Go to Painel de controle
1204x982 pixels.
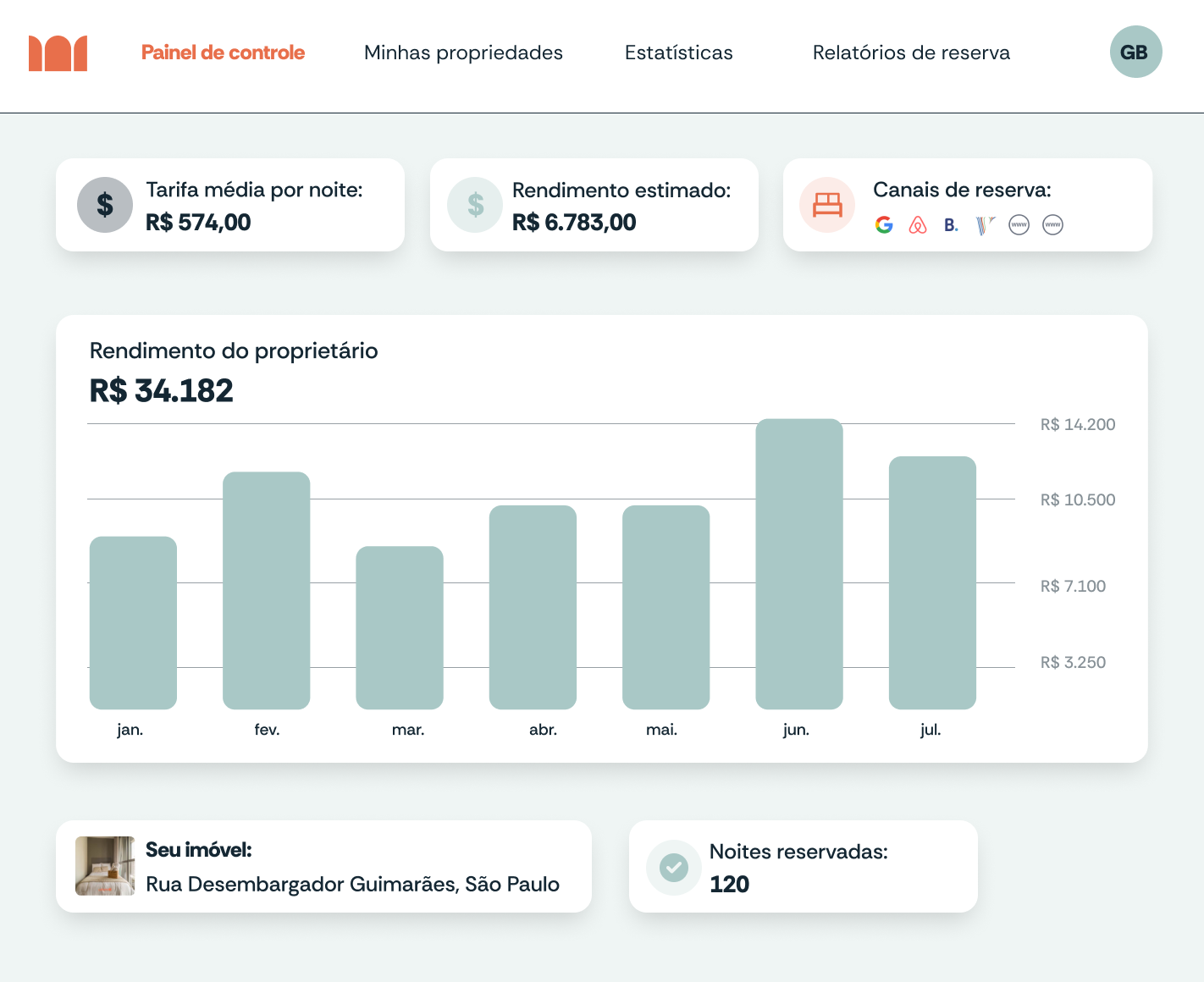coord(223,52)
